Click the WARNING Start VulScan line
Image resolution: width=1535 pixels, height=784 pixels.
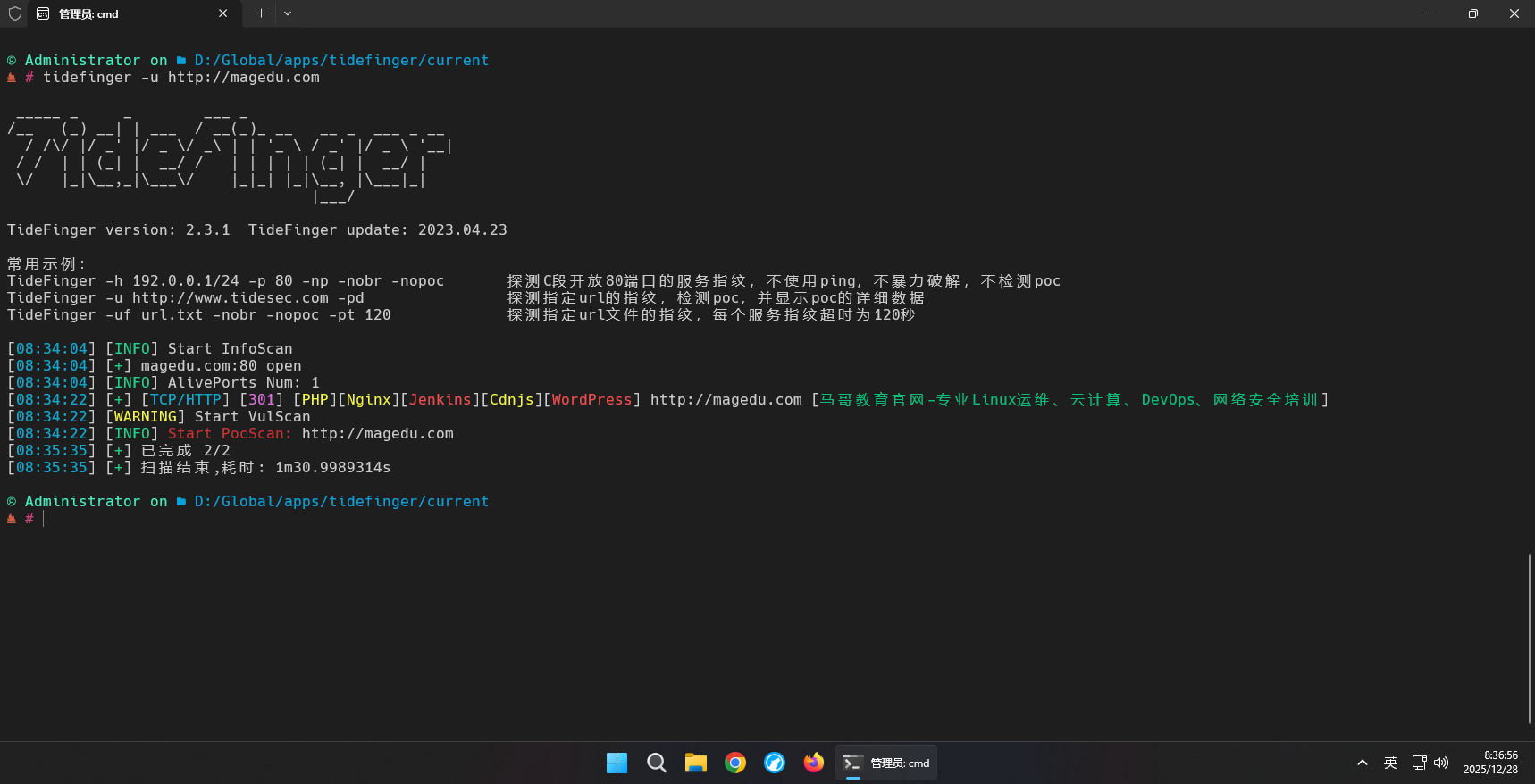159,417
